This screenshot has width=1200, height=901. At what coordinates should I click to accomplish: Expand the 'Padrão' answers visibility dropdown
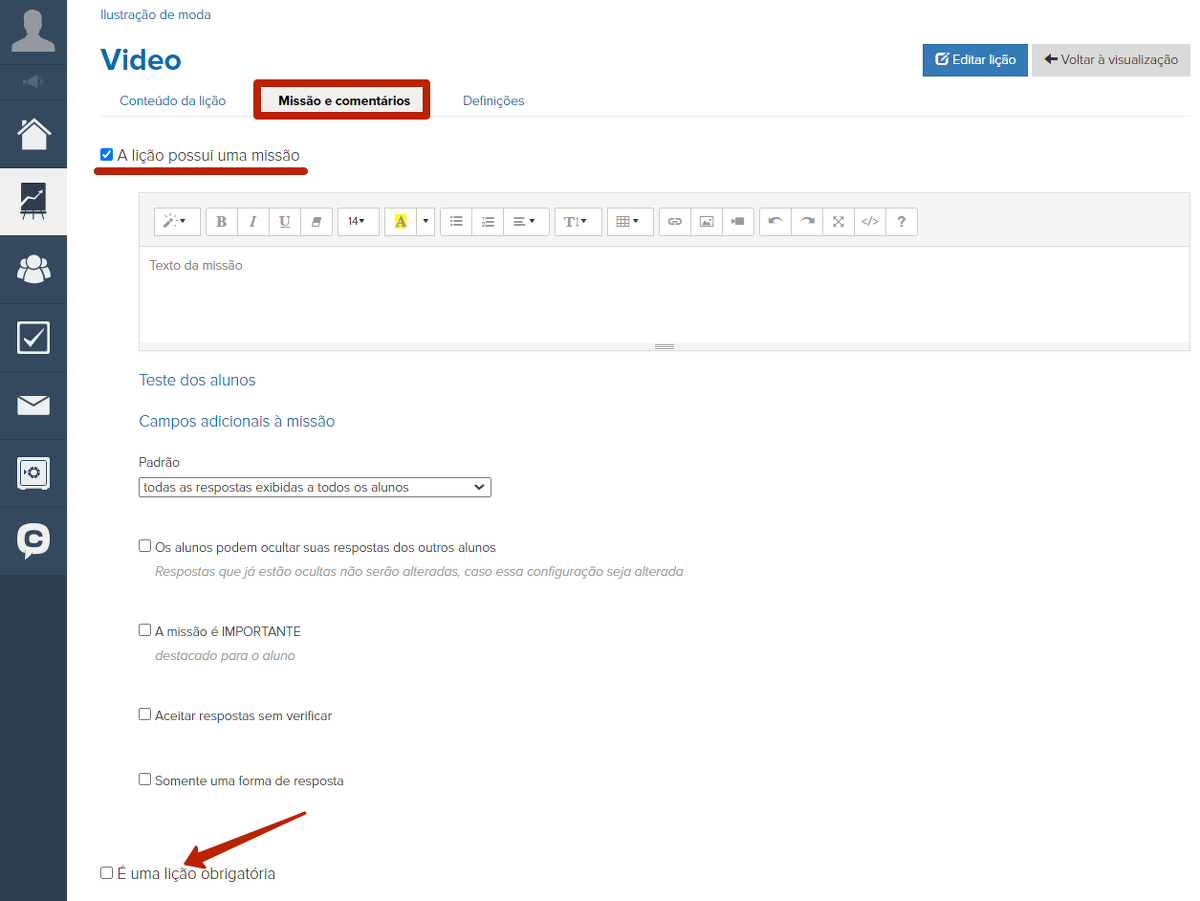pos(315,488)
